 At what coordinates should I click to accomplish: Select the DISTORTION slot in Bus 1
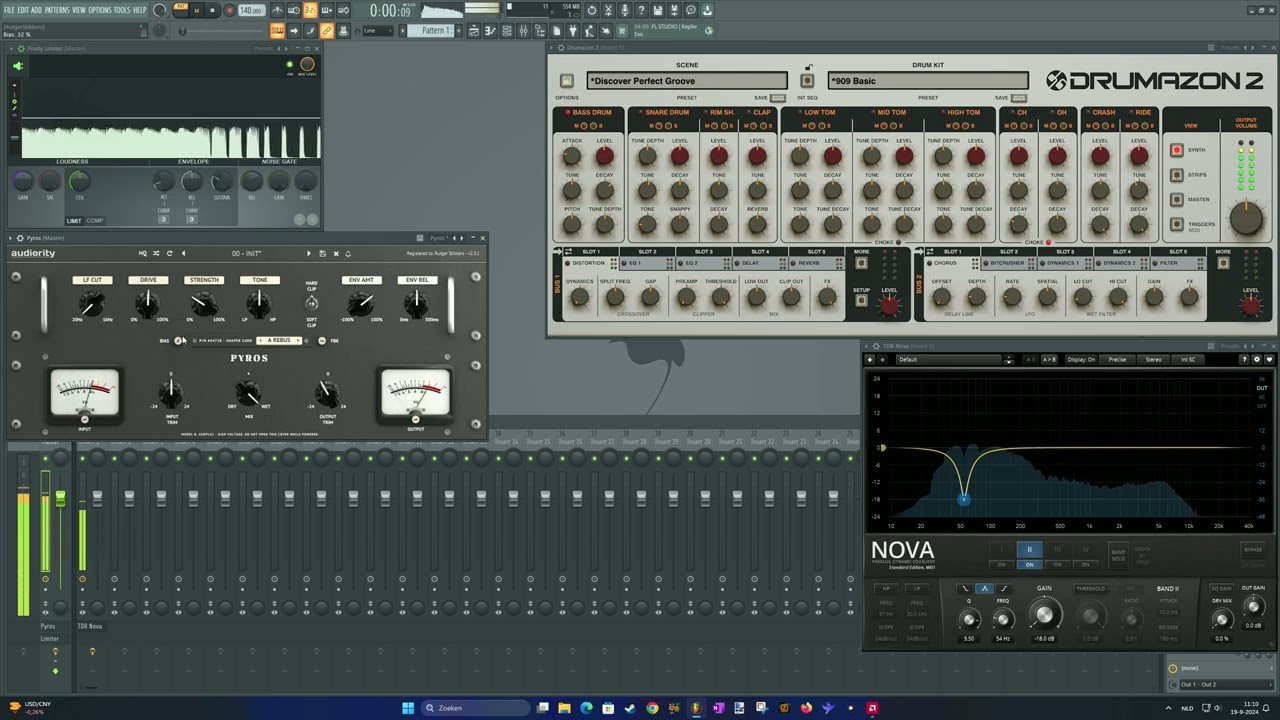pos(589,263)
